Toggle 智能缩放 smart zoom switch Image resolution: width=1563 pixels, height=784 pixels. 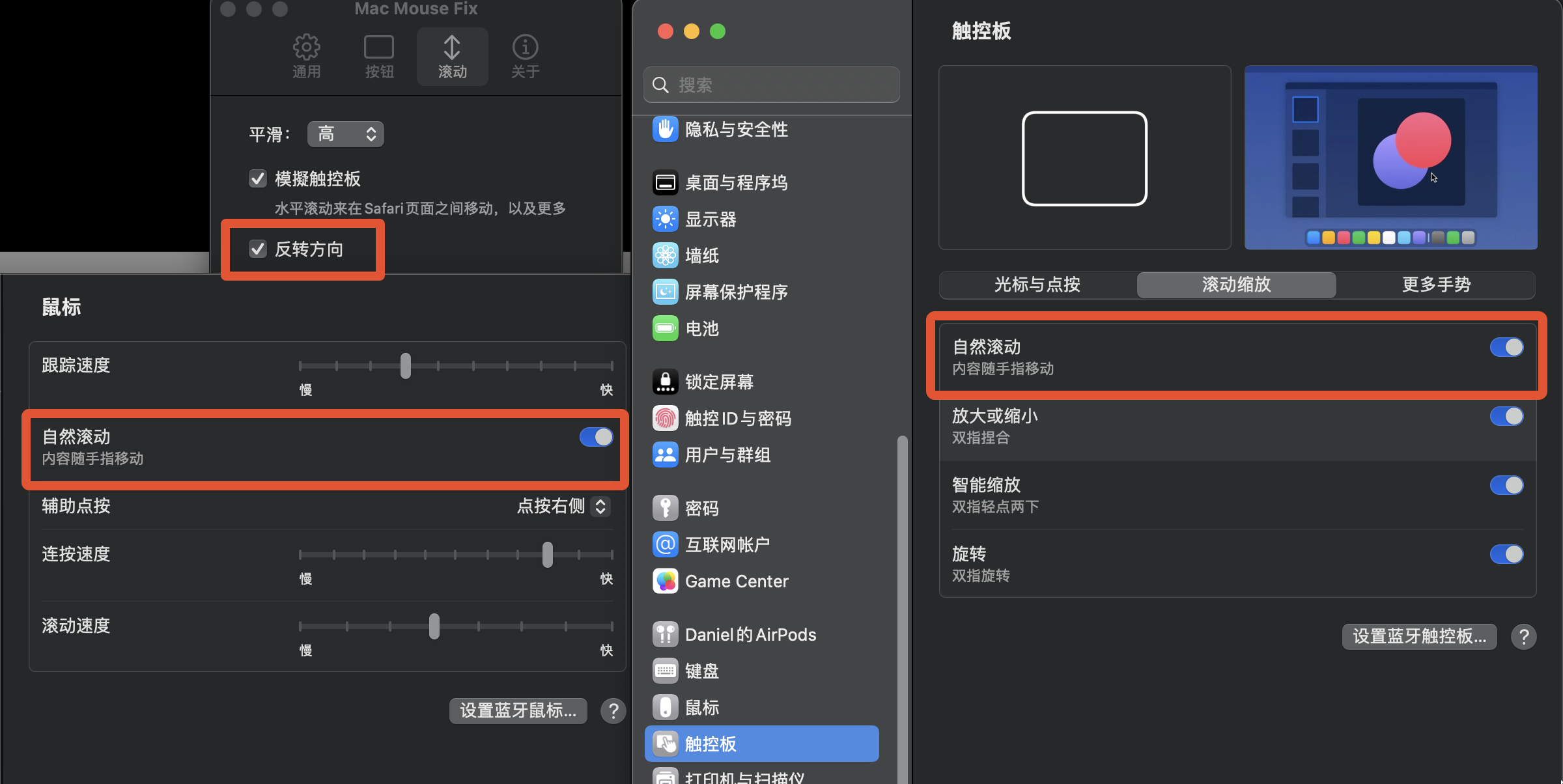[x=1506, y=485]
